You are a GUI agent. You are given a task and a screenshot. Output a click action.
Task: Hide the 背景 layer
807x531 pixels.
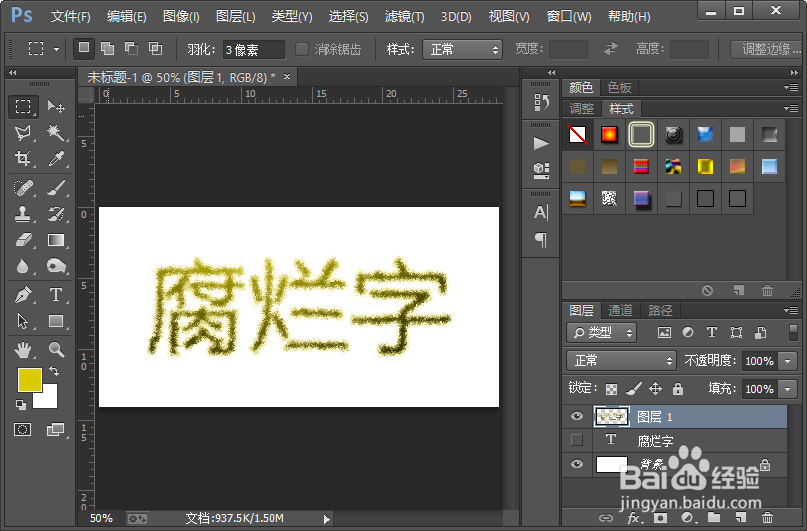pyautogui.click(x=576, y=464)
